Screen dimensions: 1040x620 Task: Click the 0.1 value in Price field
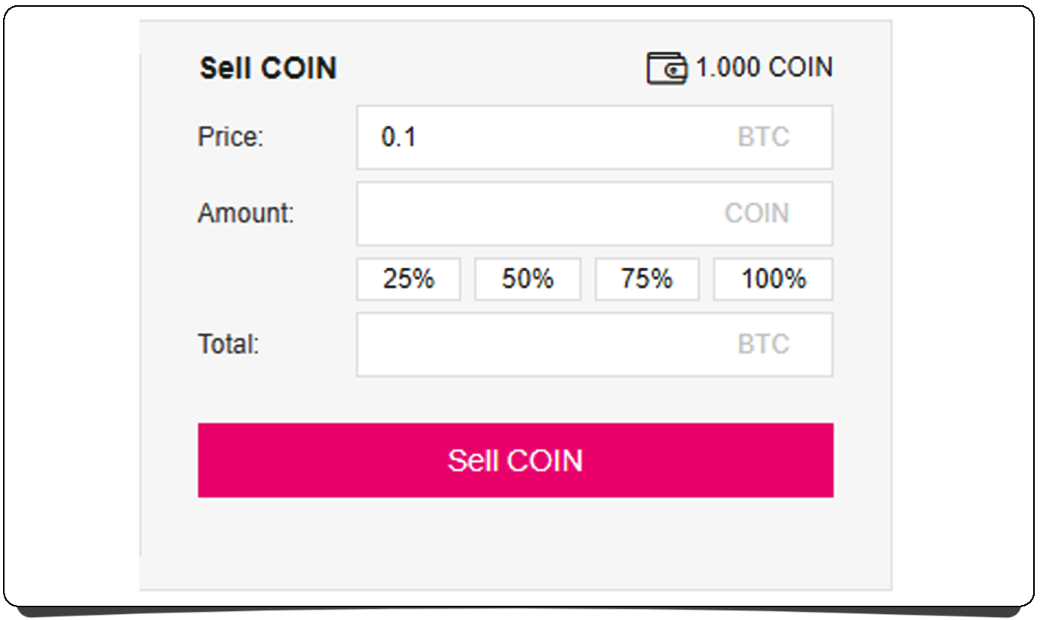tap(398, 137)
